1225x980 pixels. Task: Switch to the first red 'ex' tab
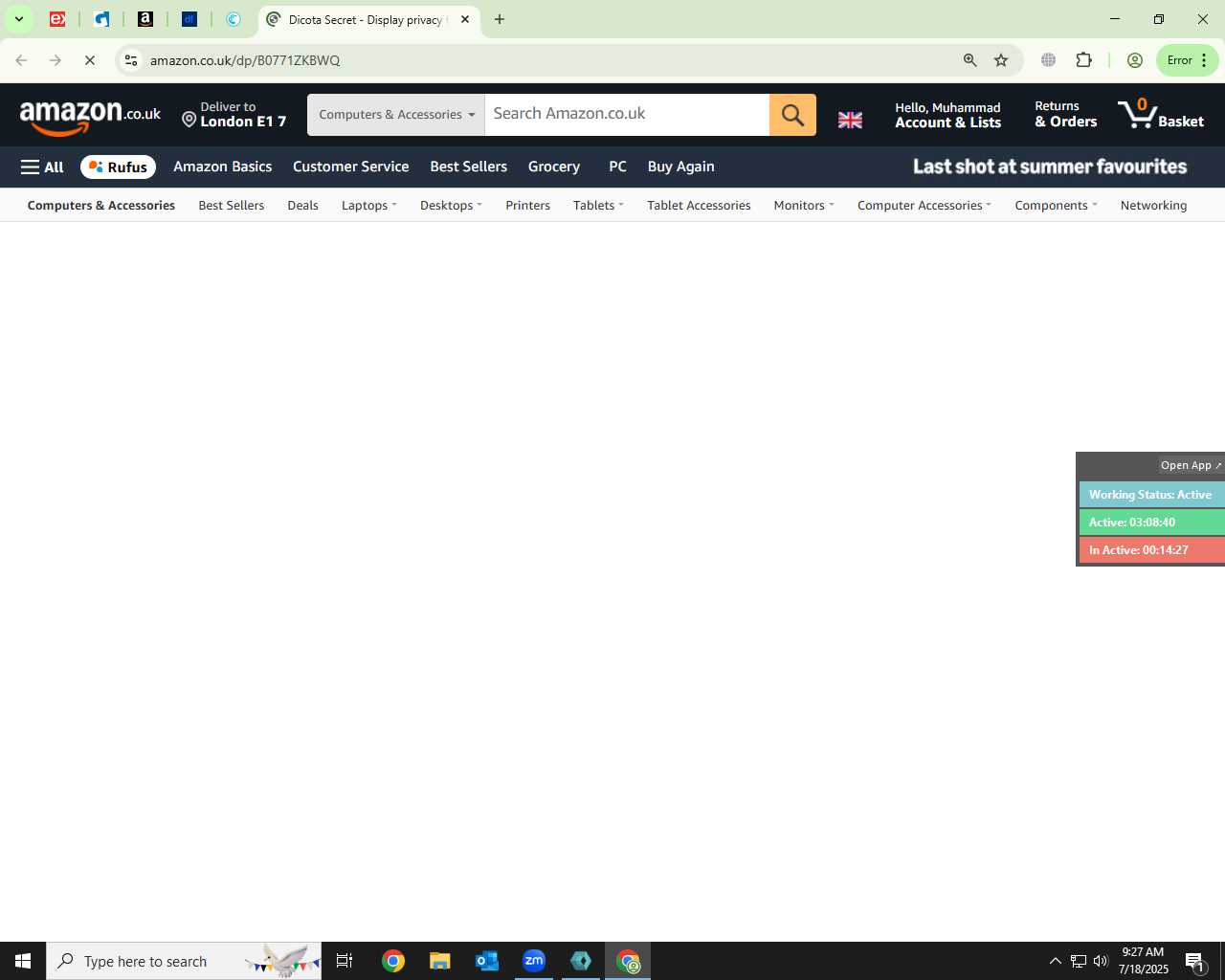click(57, 19)
